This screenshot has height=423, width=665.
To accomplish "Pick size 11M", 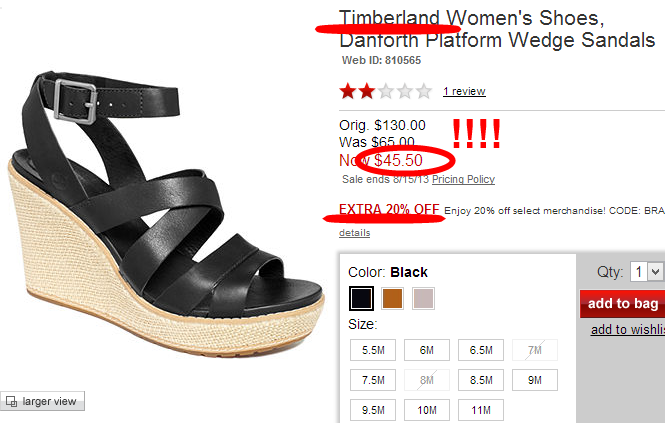I will pyautogui.click(x=481, y=410).
